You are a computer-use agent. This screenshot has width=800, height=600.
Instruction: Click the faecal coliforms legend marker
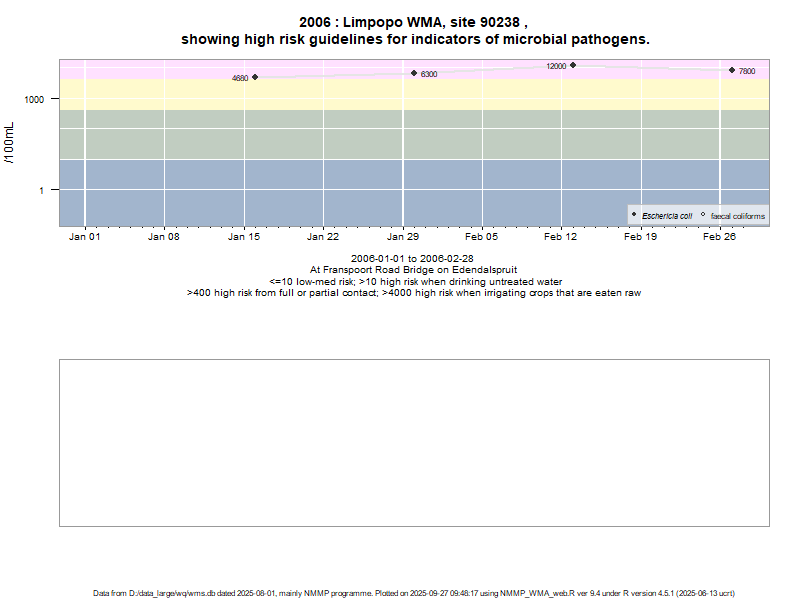click(x=703, y=215)
